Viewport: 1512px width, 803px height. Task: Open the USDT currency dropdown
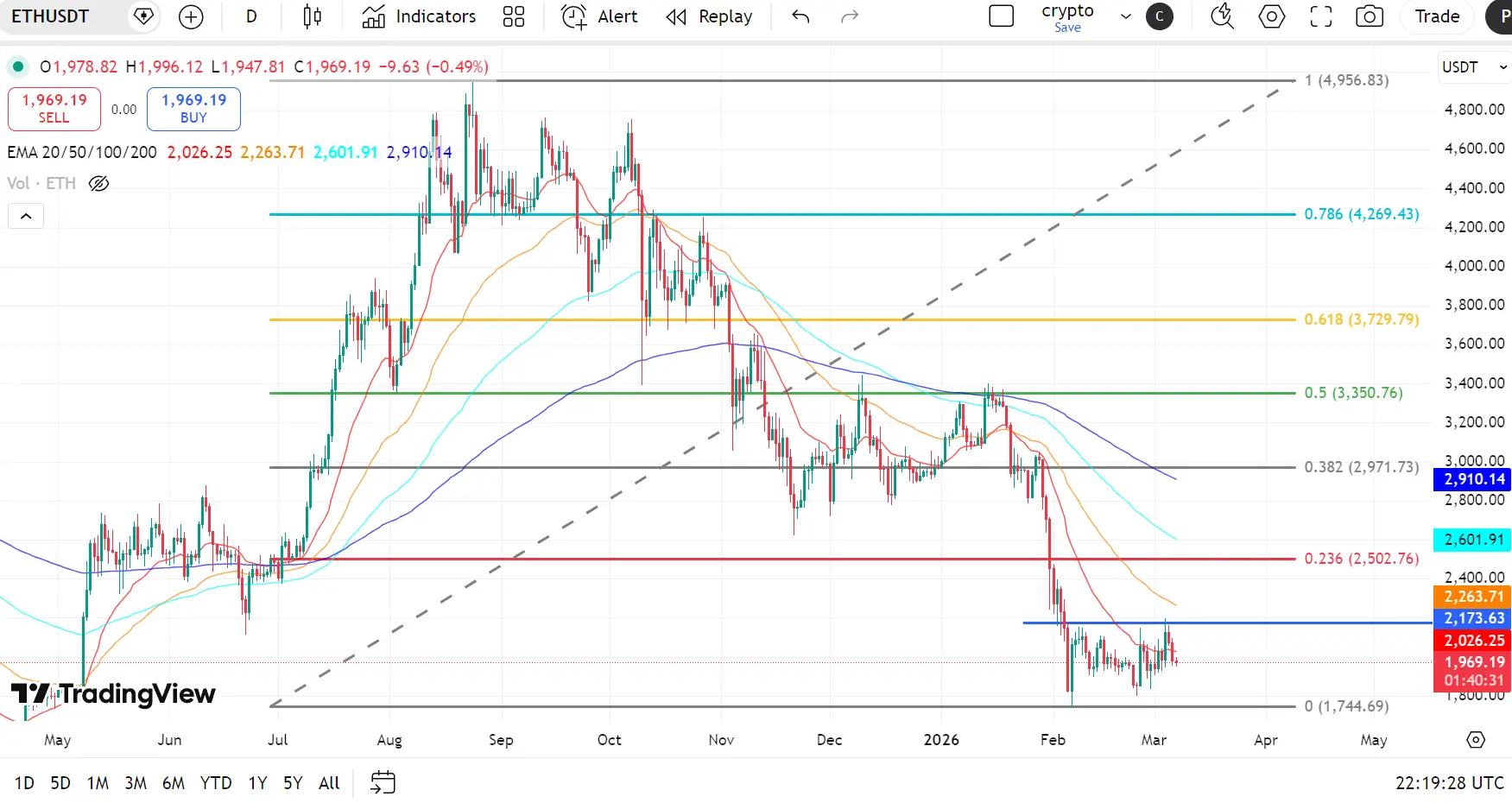pyautogui.click(x=1474, y=67)
